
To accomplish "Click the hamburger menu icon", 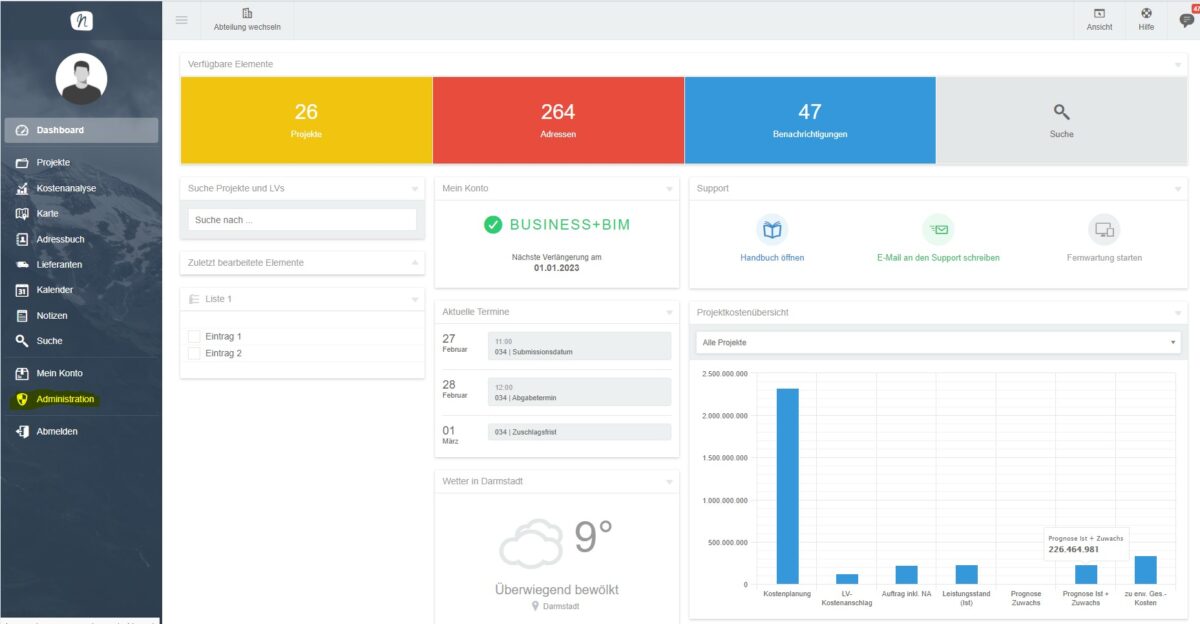I will point(181,20).
